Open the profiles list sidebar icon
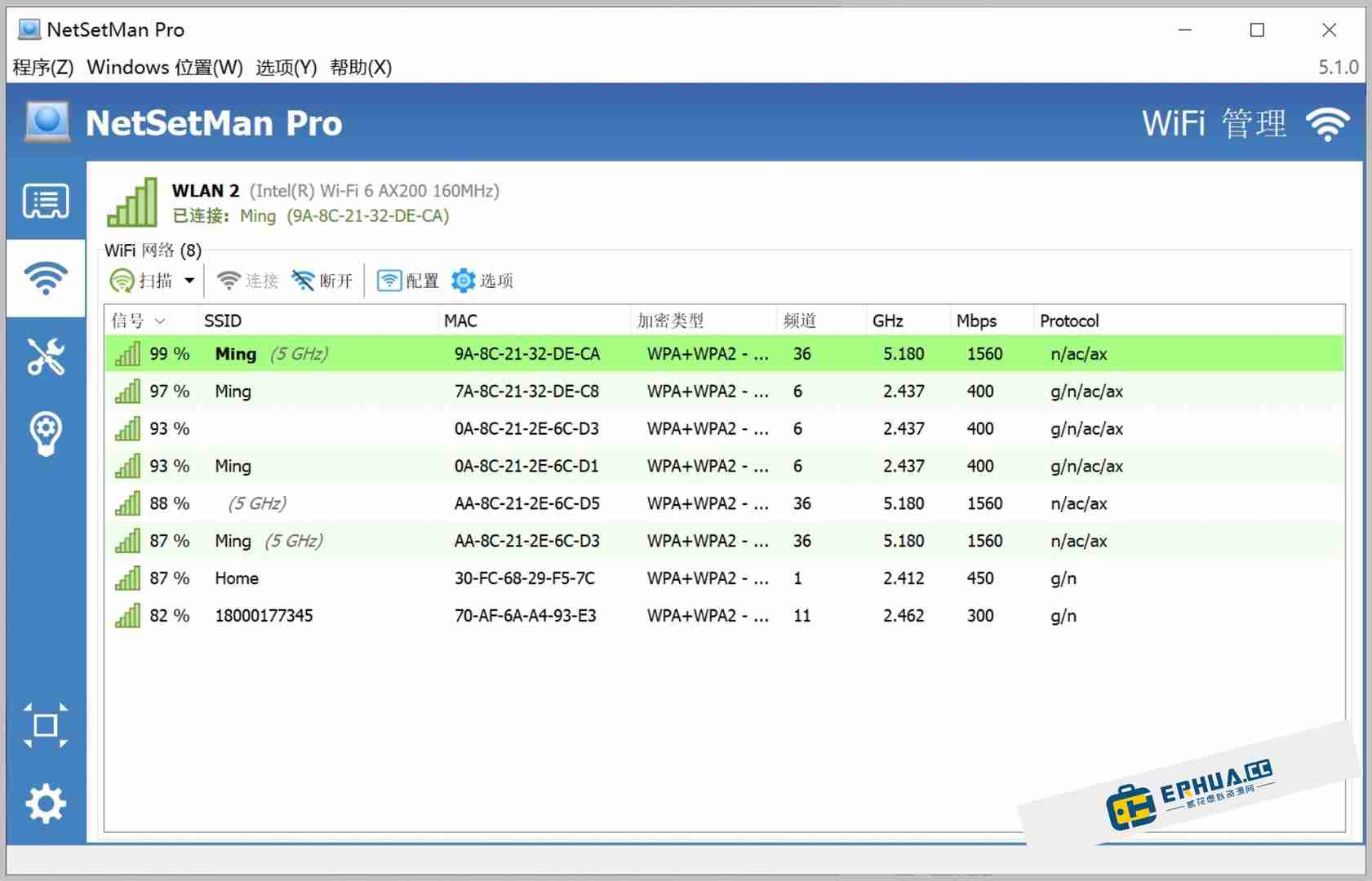 46,201
